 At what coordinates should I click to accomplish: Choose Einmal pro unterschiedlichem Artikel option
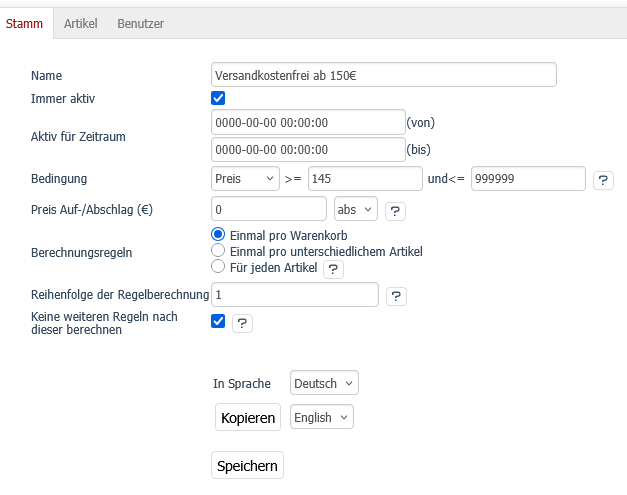click(x=219, y=251)
